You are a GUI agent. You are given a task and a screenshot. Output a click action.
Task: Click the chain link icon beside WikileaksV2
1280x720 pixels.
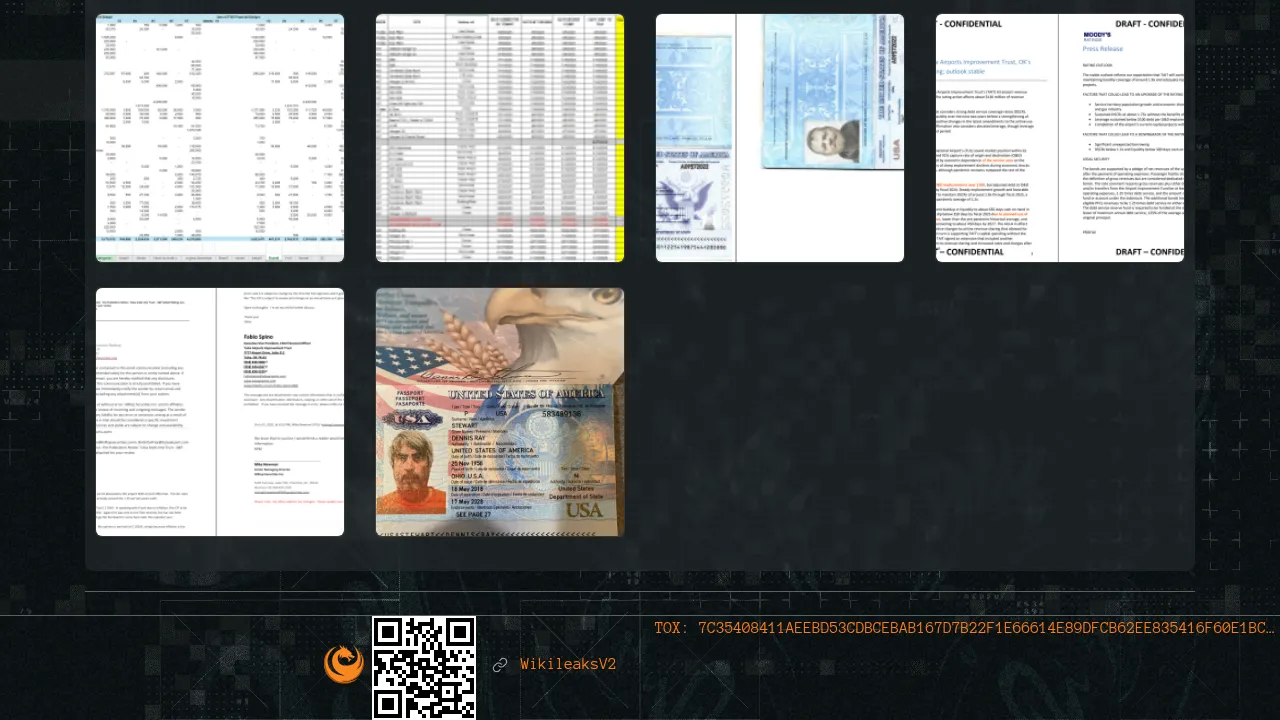500,665
